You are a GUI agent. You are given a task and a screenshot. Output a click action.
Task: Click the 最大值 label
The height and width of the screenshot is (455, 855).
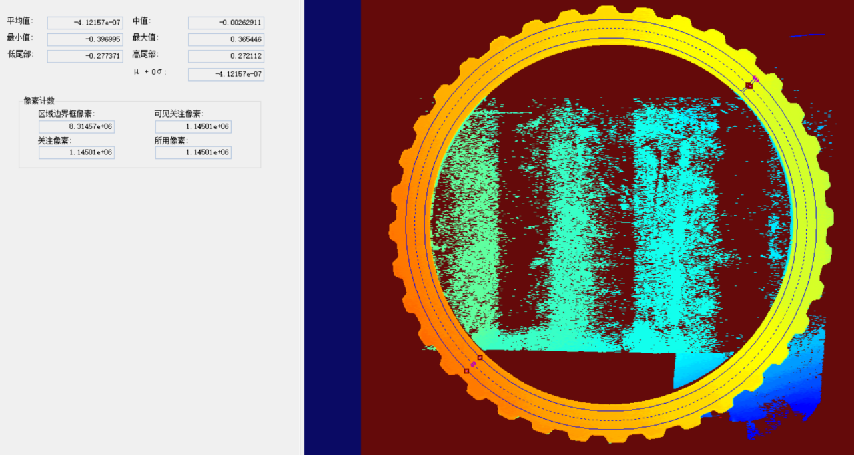click(x=144, y=38)
